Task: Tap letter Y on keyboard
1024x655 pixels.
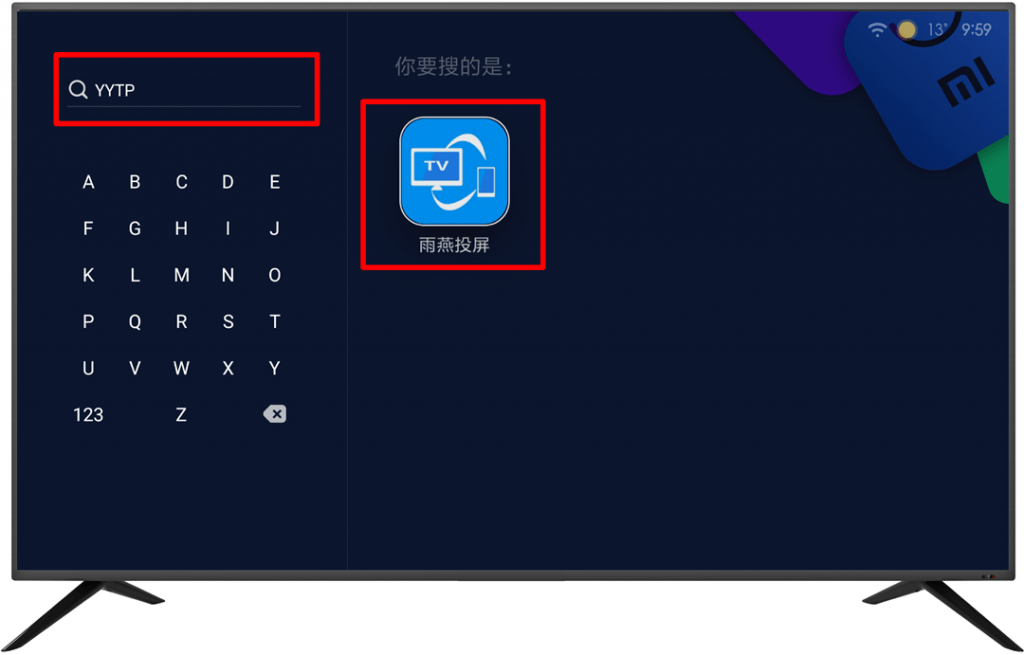Action: (x=275, y=368)
